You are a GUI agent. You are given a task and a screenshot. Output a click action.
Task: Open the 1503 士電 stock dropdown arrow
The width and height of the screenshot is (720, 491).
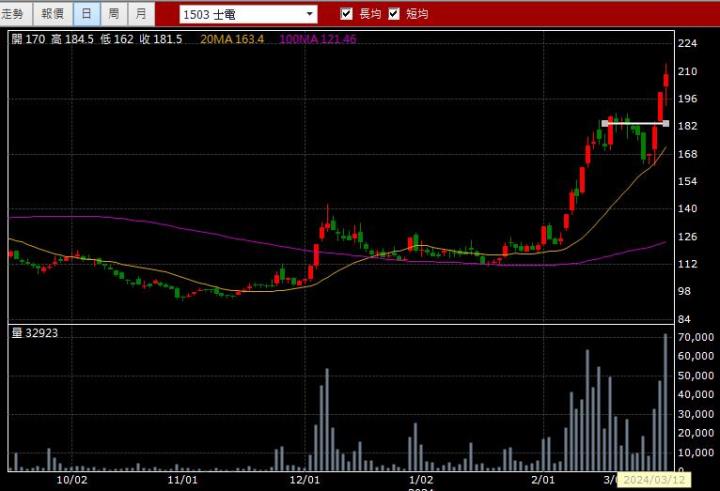(309, 14)
